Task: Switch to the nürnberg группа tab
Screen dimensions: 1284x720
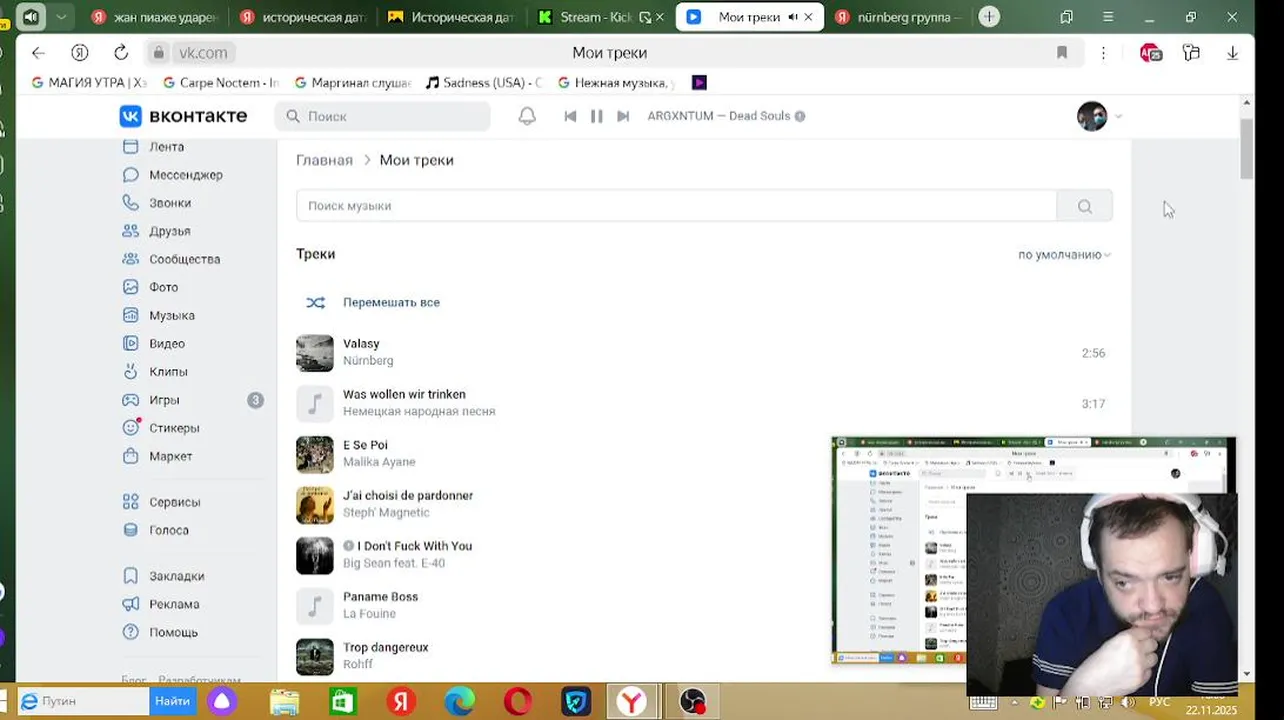Action: (899, 17)
